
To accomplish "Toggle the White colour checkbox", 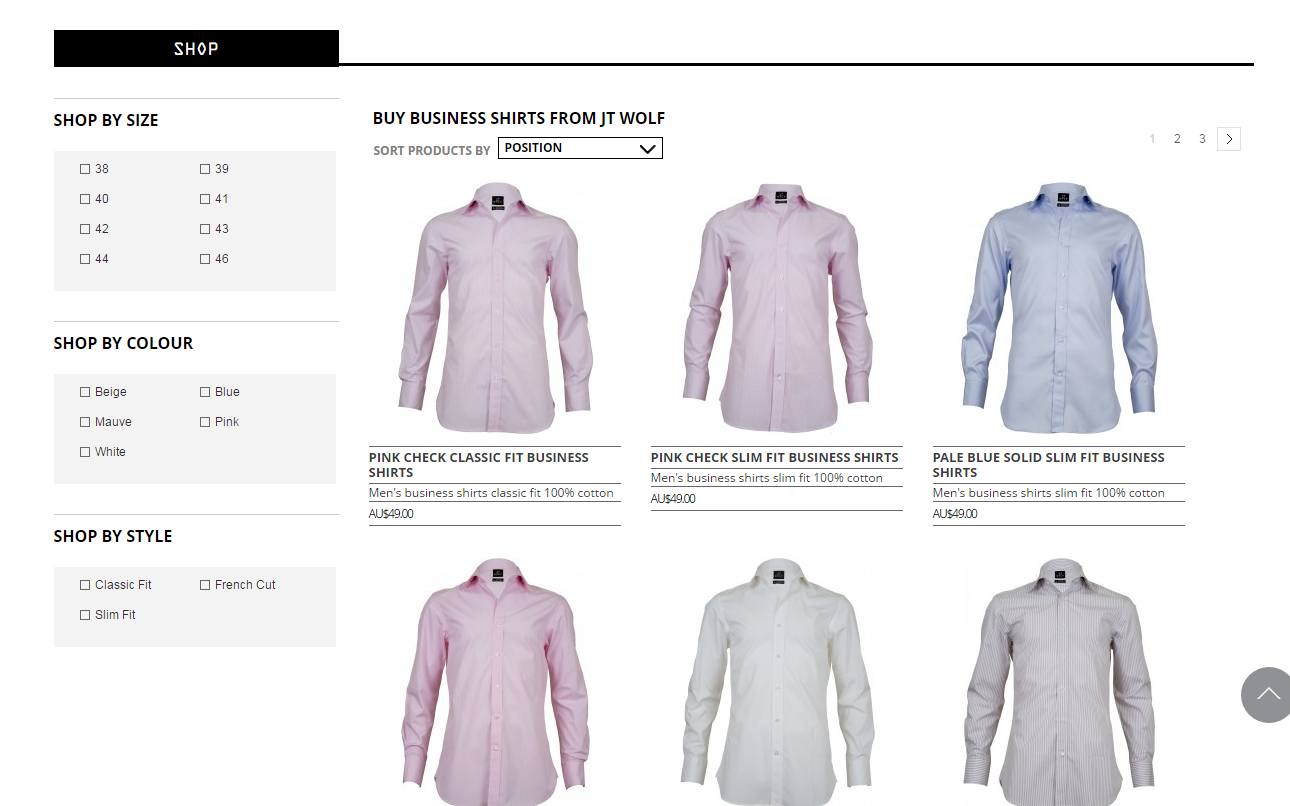I will click(85, 452).
